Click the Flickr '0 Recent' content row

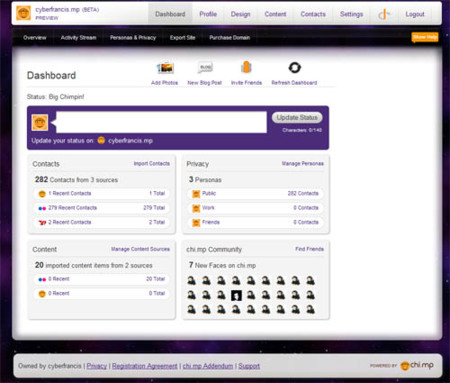(102, 279)
